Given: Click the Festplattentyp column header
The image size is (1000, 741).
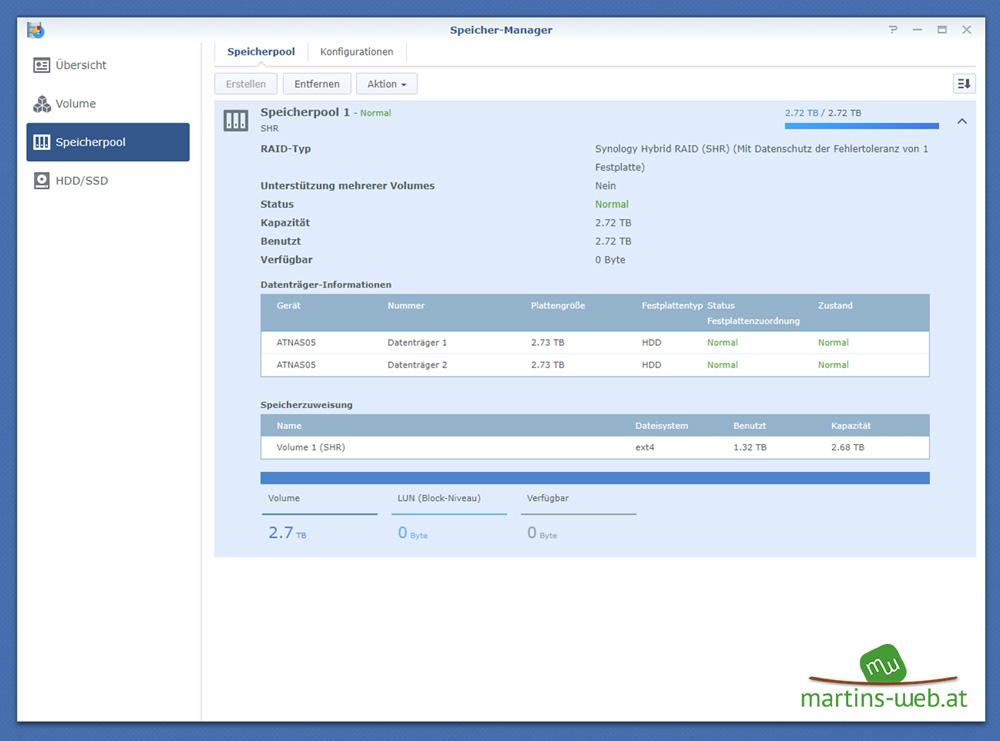Looking at the screenshot, I should pyautogui.click(x=672, y=305).
